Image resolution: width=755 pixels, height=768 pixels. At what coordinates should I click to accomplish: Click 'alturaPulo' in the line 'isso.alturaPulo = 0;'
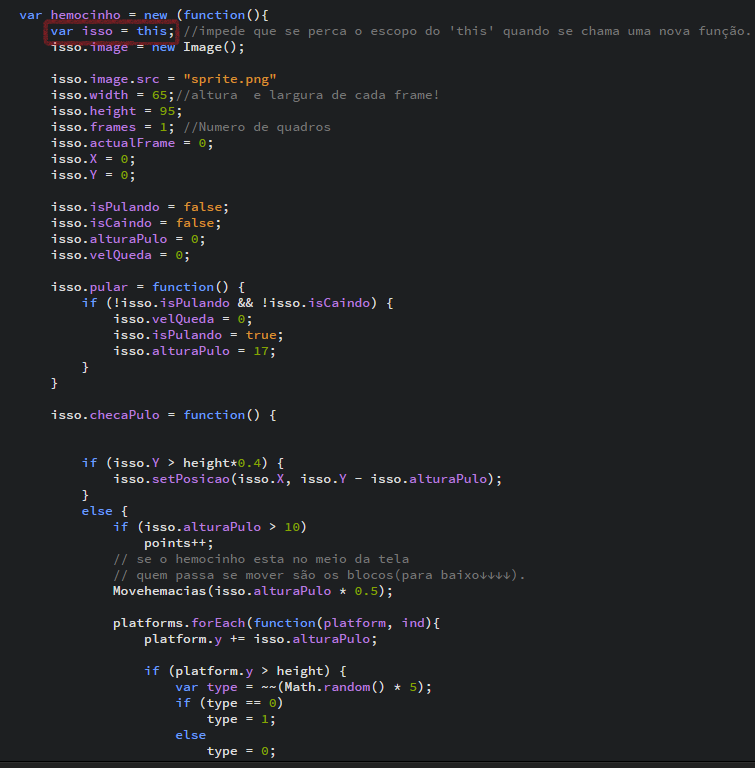pyautogui.click(x=128, y=240)
